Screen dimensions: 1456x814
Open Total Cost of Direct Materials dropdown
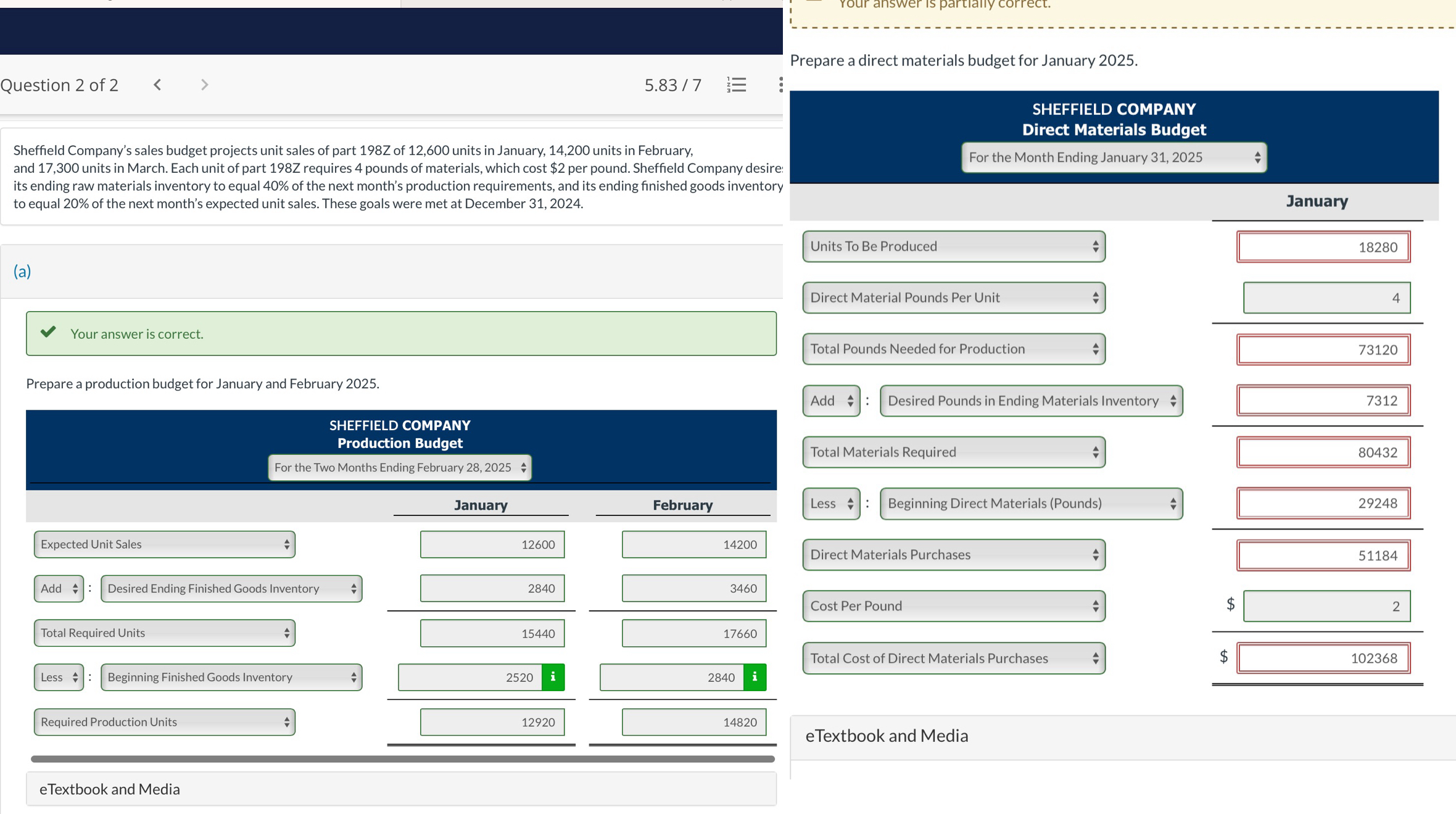[x=953, y=658]
